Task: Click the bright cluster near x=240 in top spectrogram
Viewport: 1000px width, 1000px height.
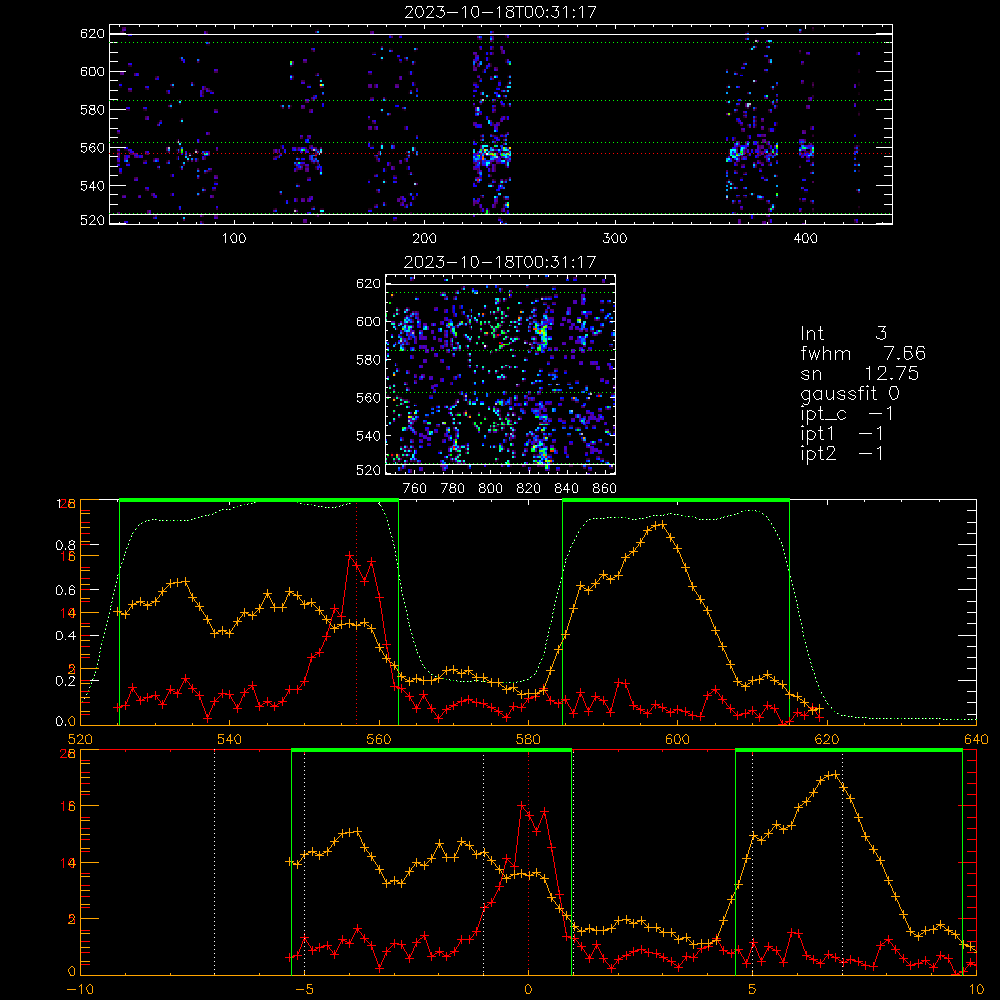Action: (x=492, y=154)
